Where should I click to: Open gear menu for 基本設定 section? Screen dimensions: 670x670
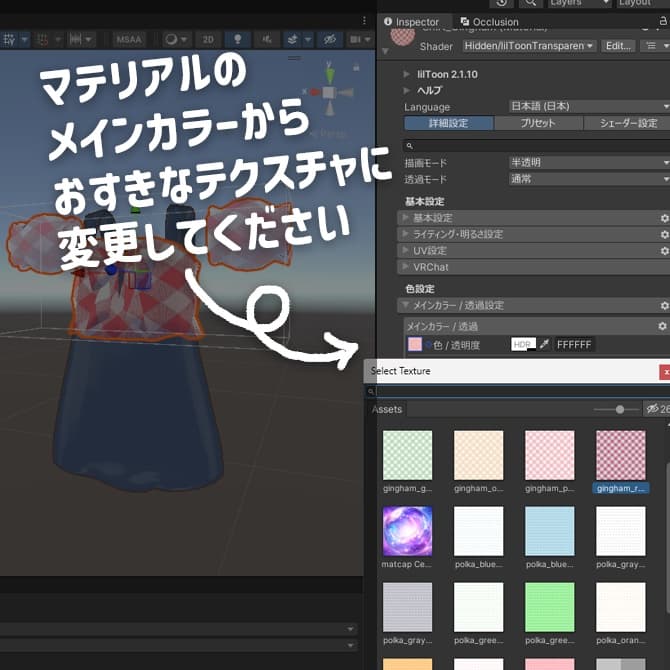664,218
